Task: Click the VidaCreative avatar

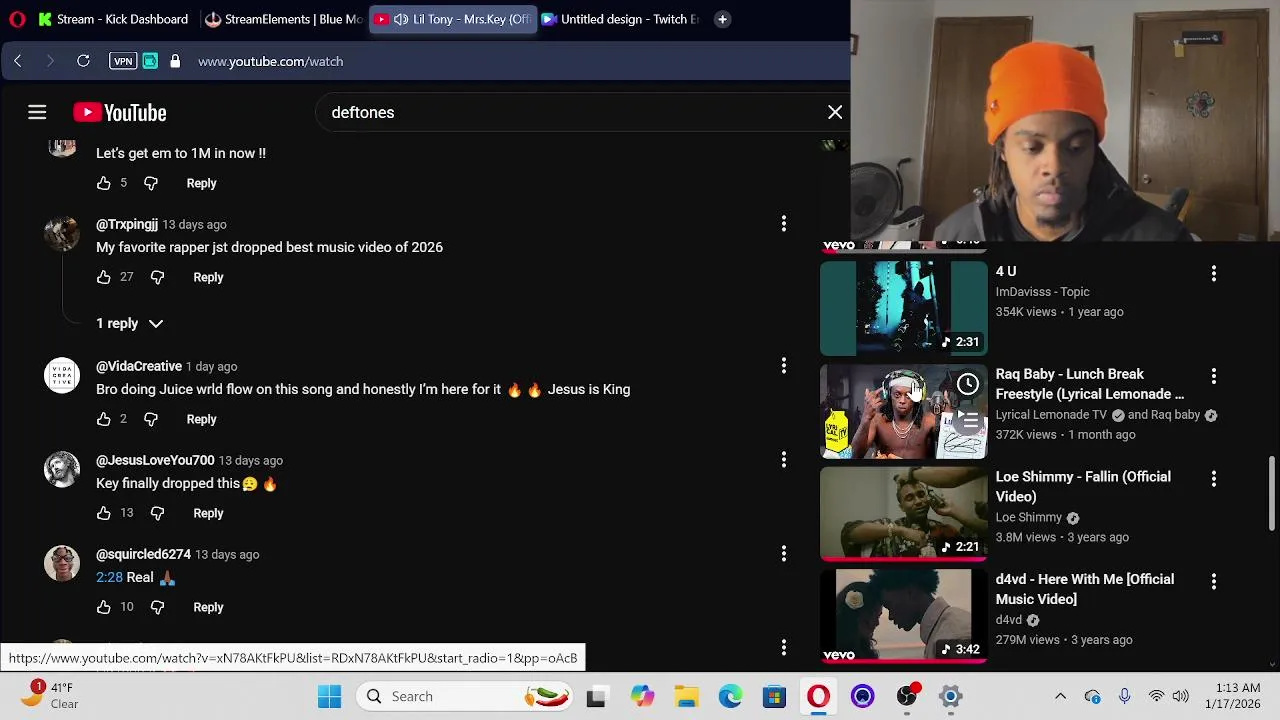Action: pos(62,376)
